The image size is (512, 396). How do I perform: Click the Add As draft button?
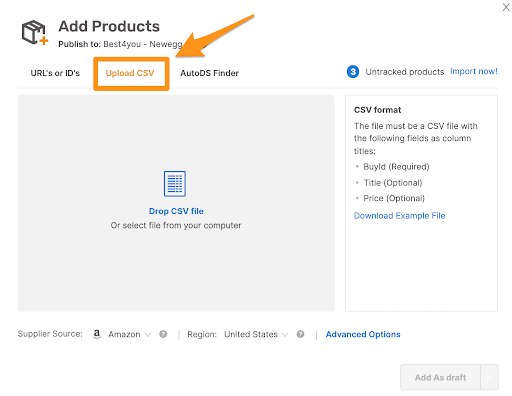(440, 377)
